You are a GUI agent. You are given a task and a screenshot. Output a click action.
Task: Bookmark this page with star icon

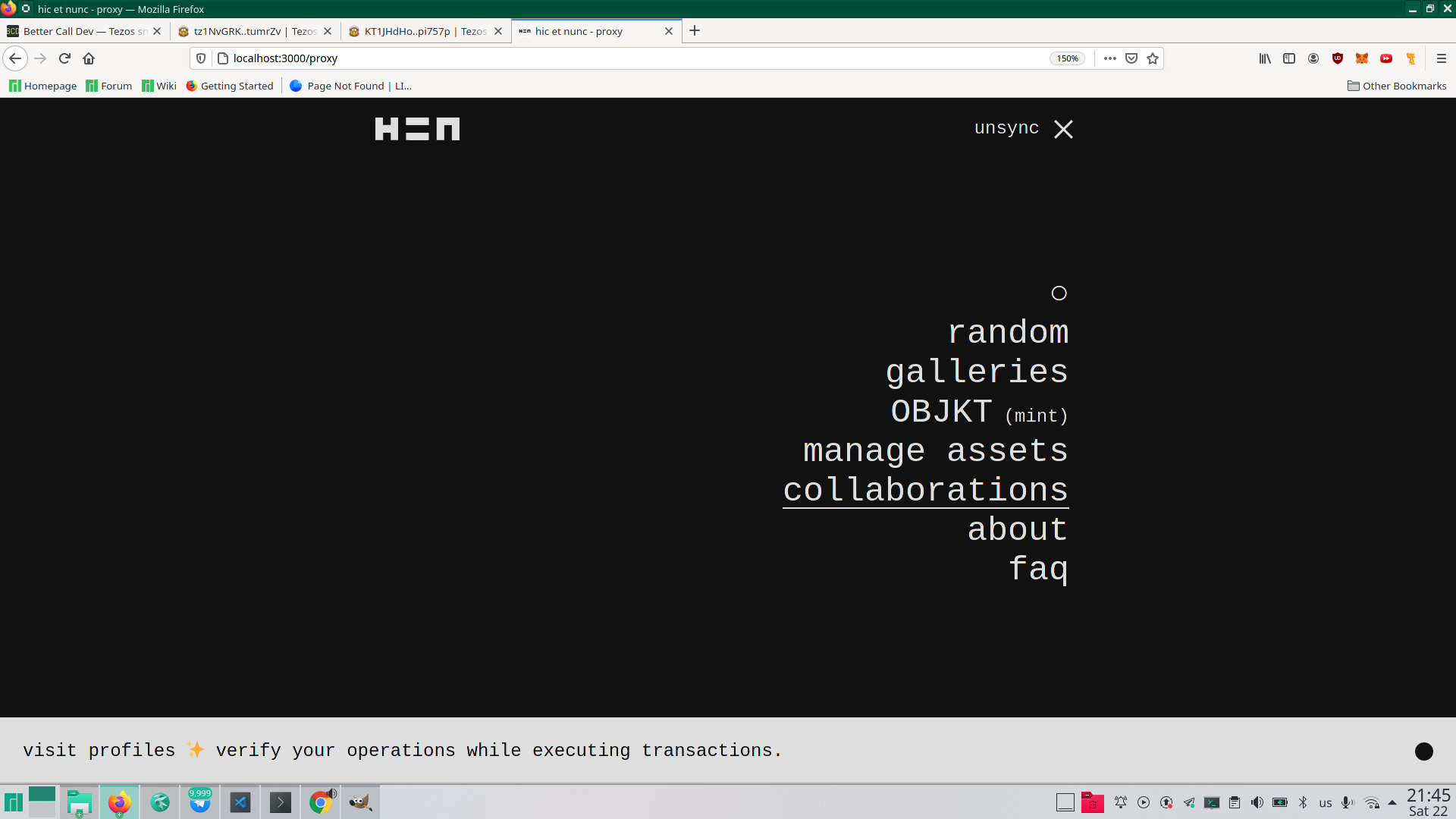point(1153,58)
